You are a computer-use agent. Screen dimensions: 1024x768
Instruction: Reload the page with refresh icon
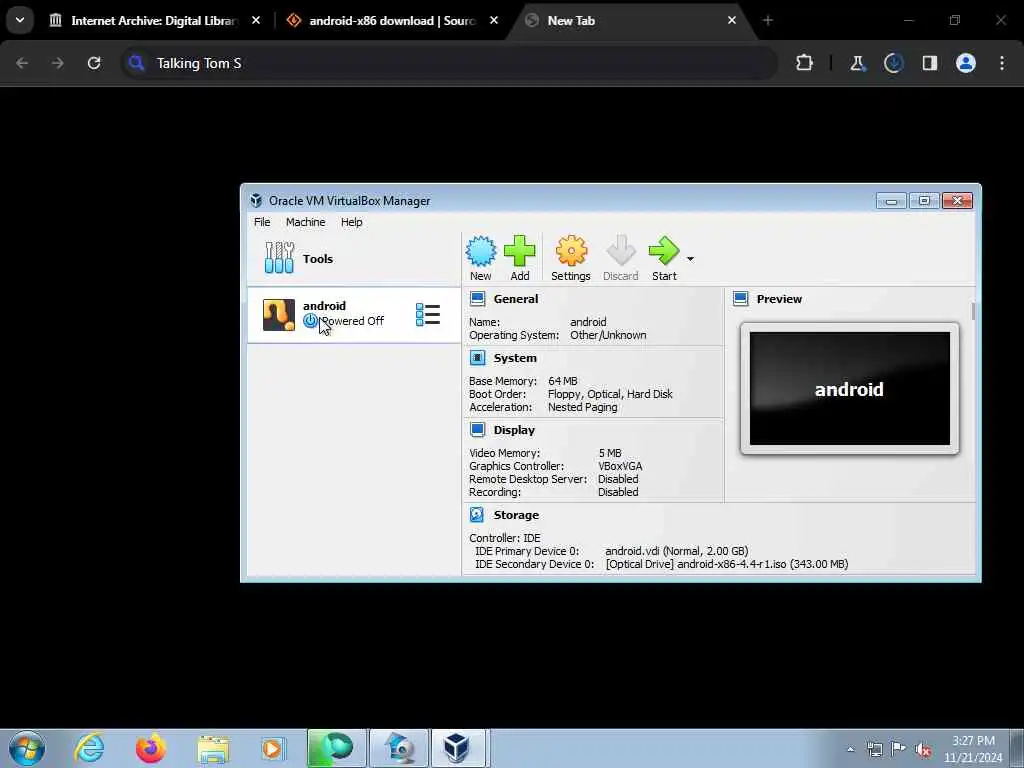click(94, 63)
